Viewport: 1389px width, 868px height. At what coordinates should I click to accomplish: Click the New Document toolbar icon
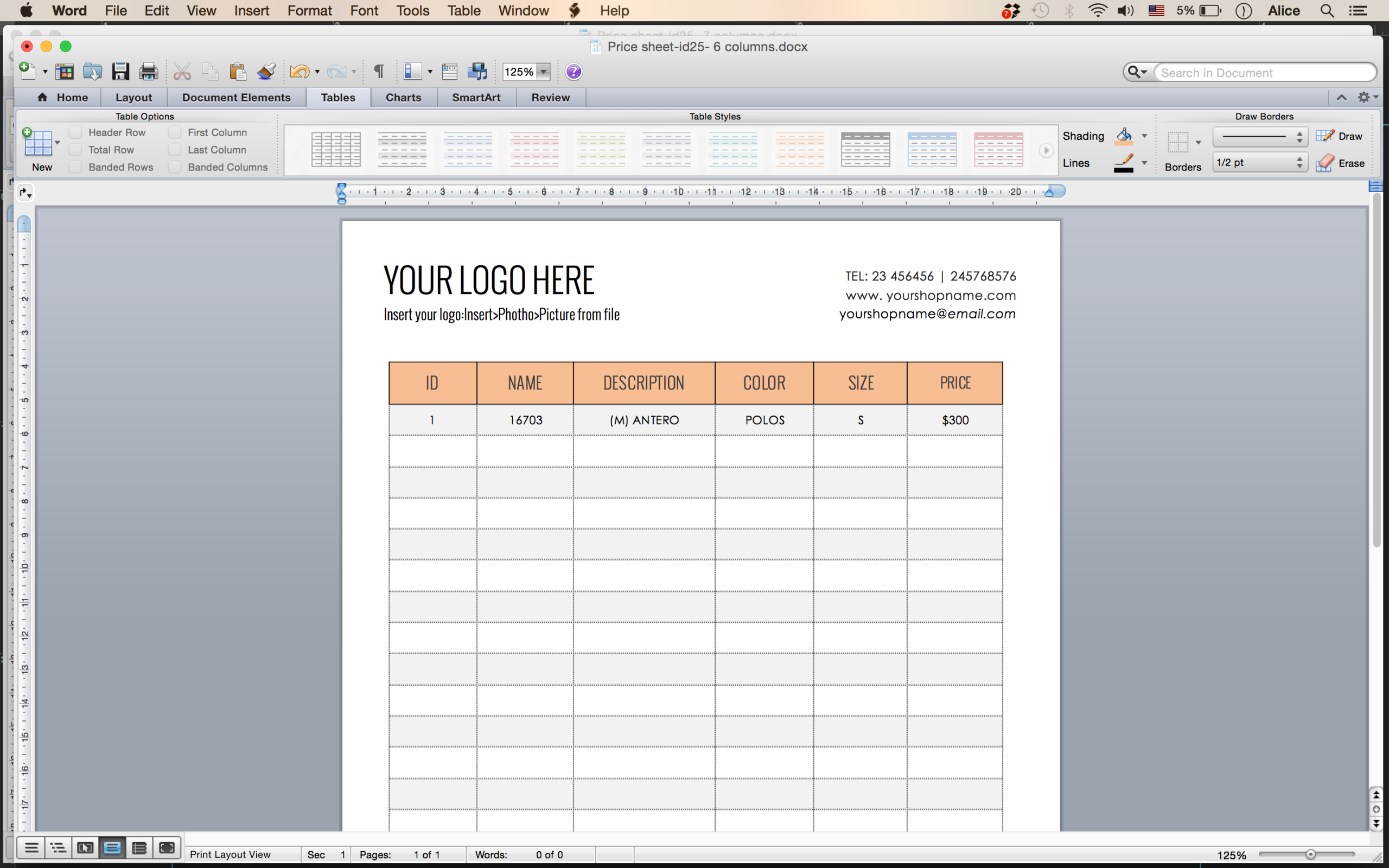(x=27, y=71)
